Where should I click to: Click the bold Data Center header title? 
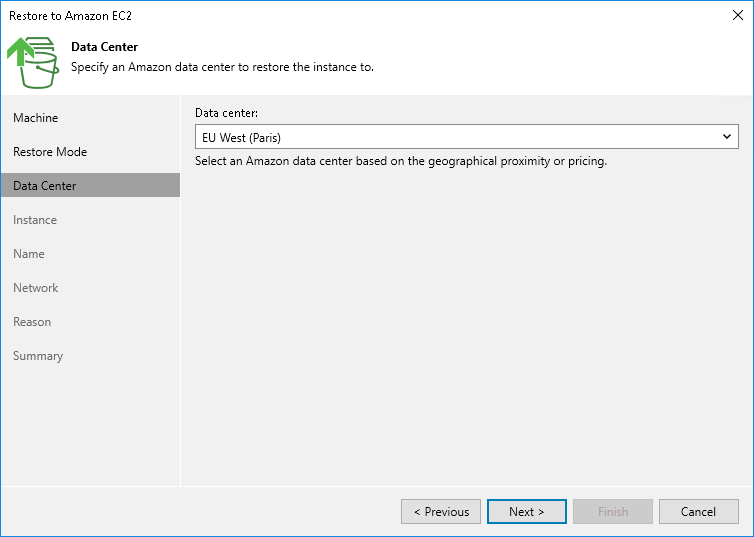(105, 47)
